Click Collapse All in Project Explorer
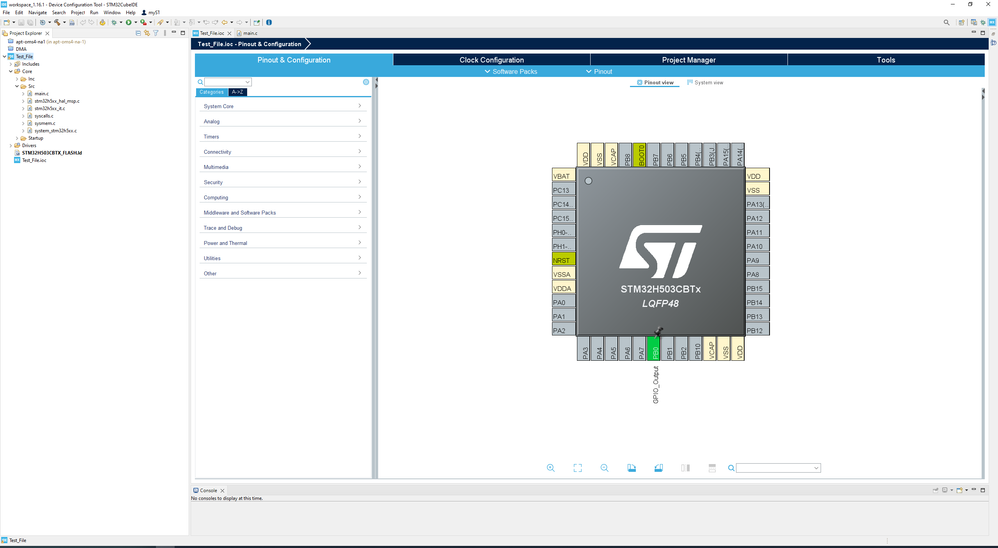 coord(138,33)
